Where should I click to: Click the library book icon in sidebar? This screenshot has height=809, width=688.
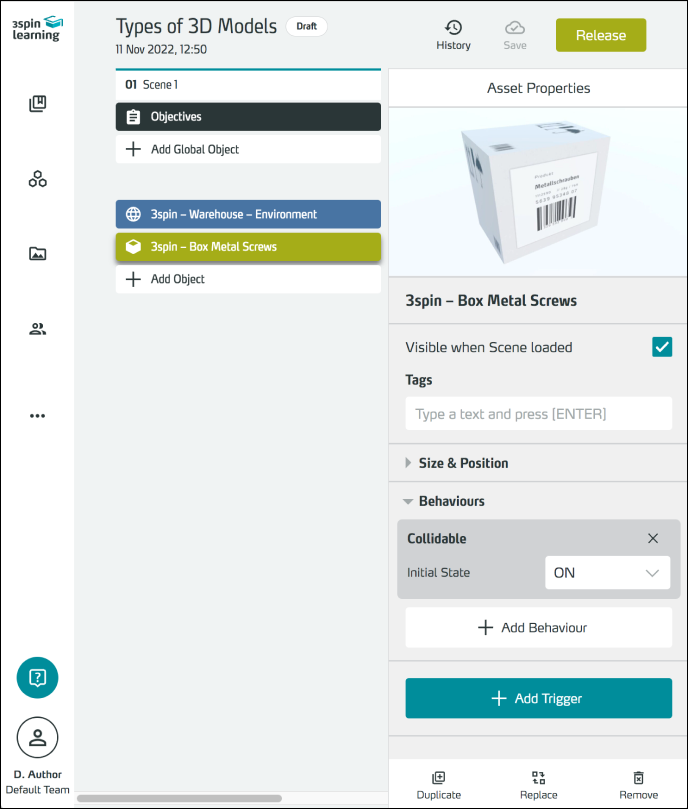tap(38, 104)
